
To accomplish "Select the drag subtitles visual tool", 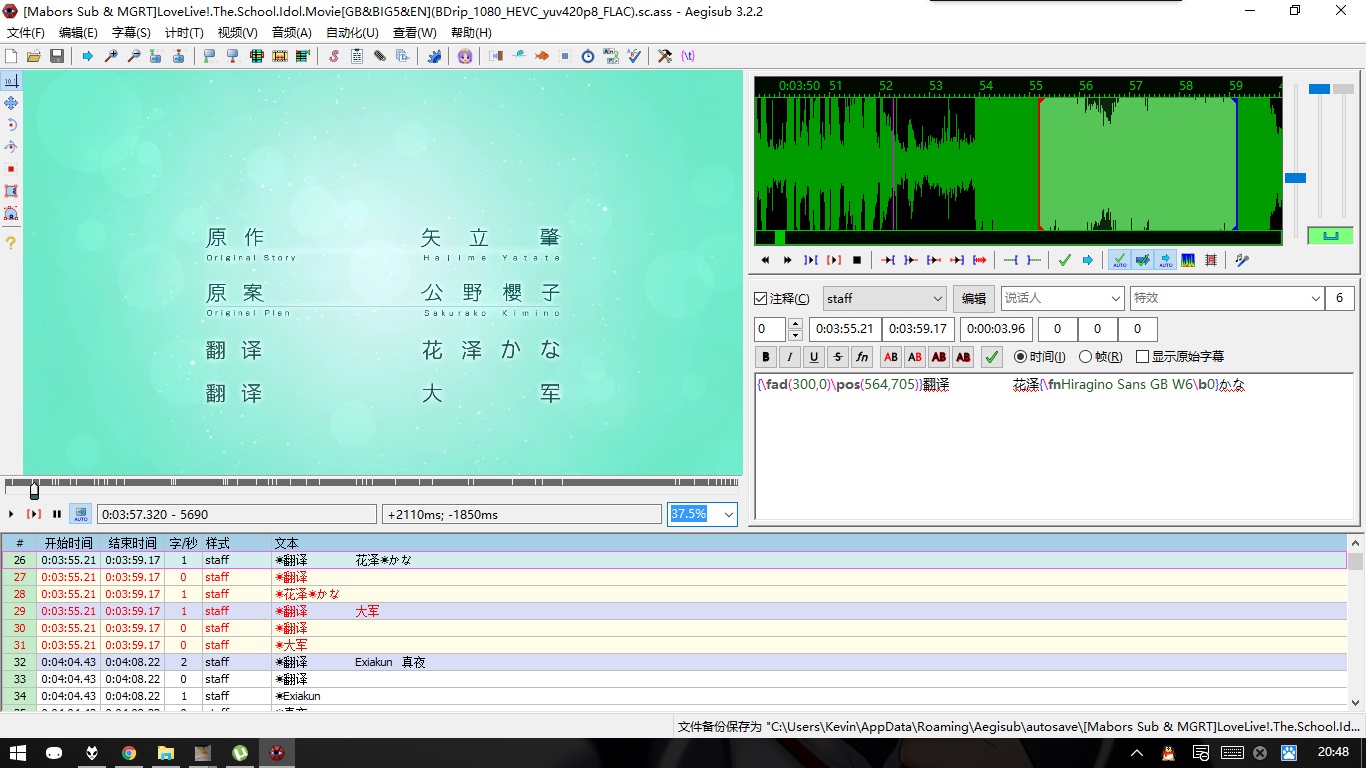I will point(11,103).
